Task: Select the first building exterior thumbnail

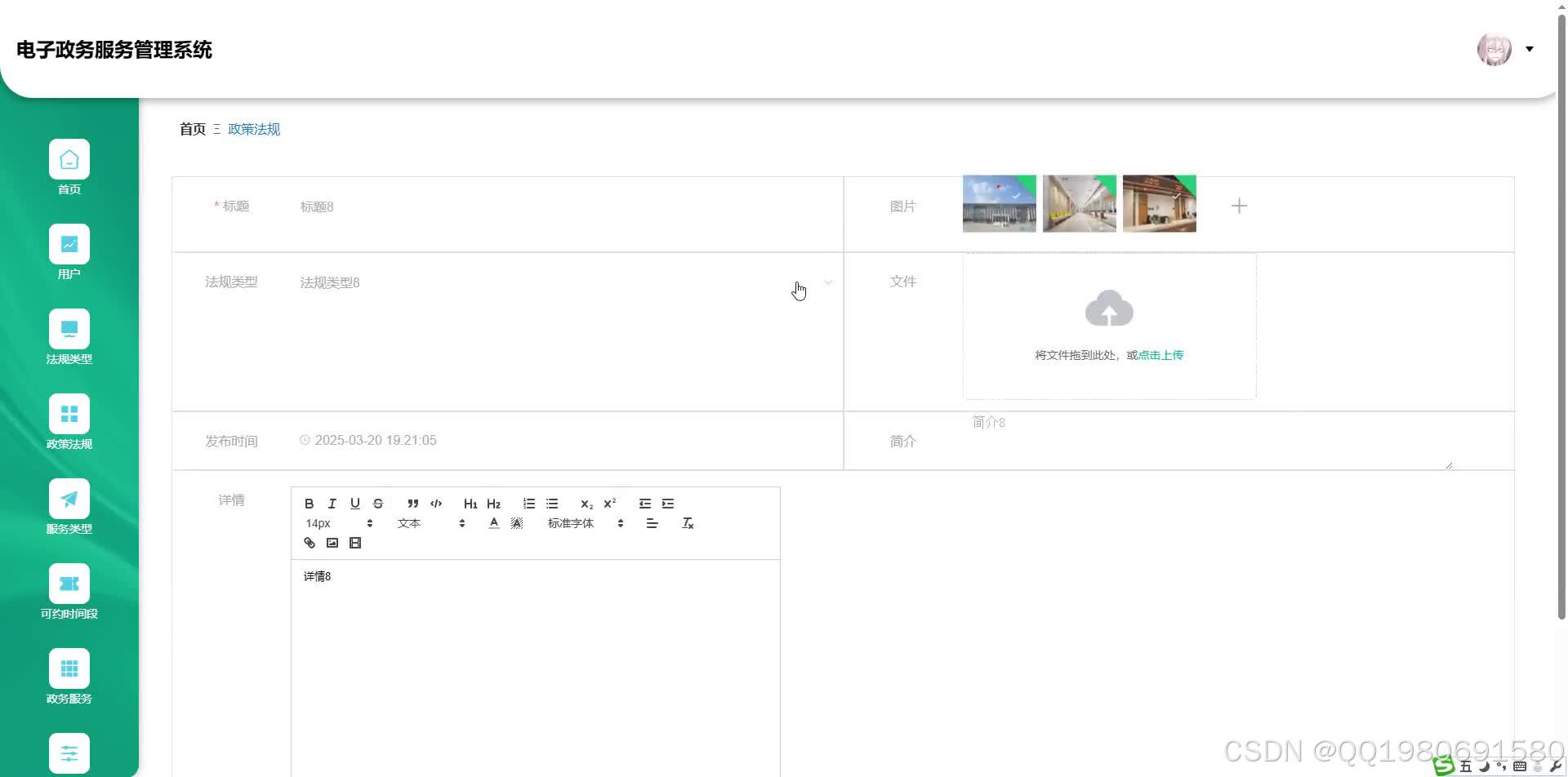Action: (1000, 204)
